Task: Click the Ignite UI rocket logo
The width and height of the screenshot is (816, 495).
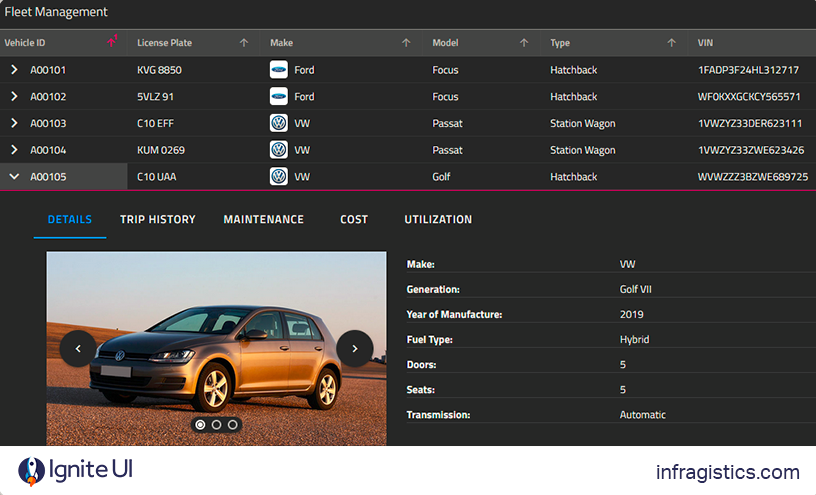Action: click(x=31, y=471)
